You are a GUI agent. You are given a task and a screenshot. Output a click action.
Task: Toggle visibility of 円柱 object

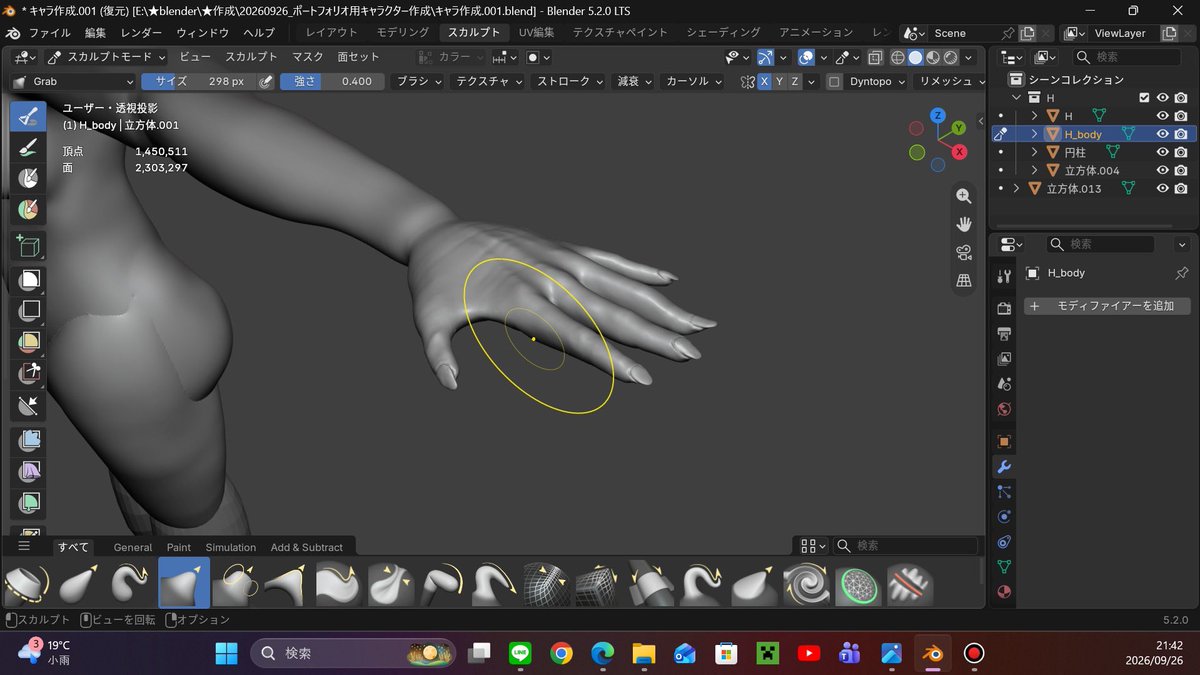point(1163,152)
